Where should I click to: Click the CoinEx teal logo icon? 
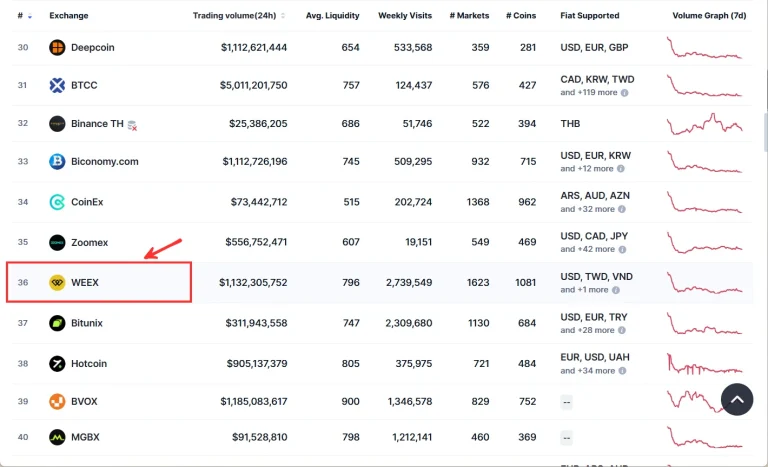coord(57,202)
